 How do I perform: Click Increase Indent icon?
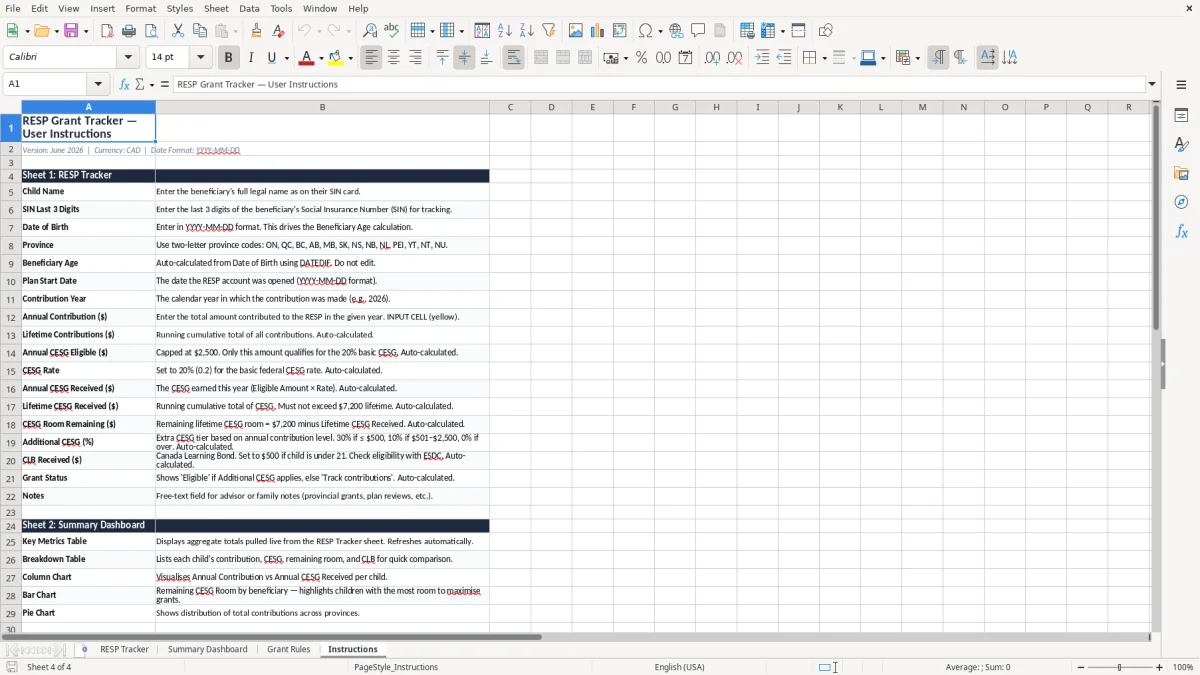762,58
